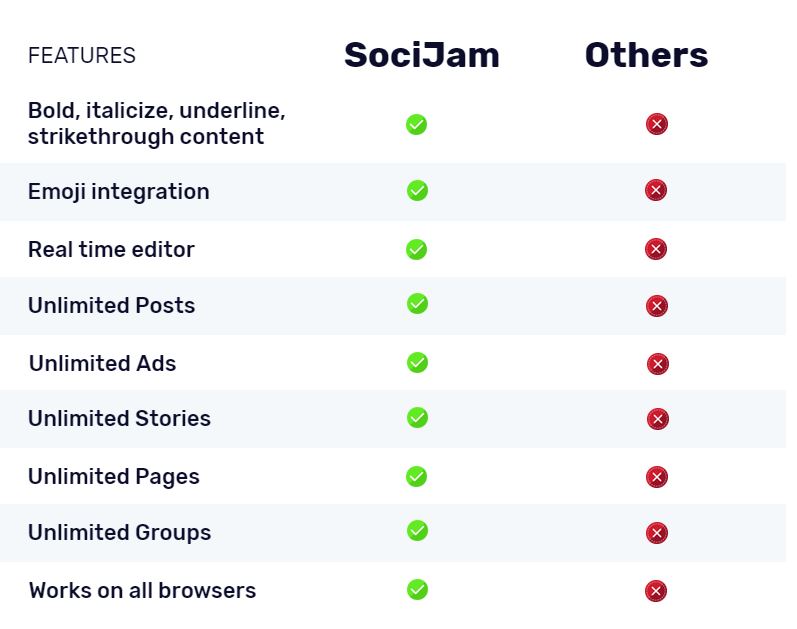Click green check for Works on all browsers
Viewport: 797px width, 629px height.
[417, 590]
